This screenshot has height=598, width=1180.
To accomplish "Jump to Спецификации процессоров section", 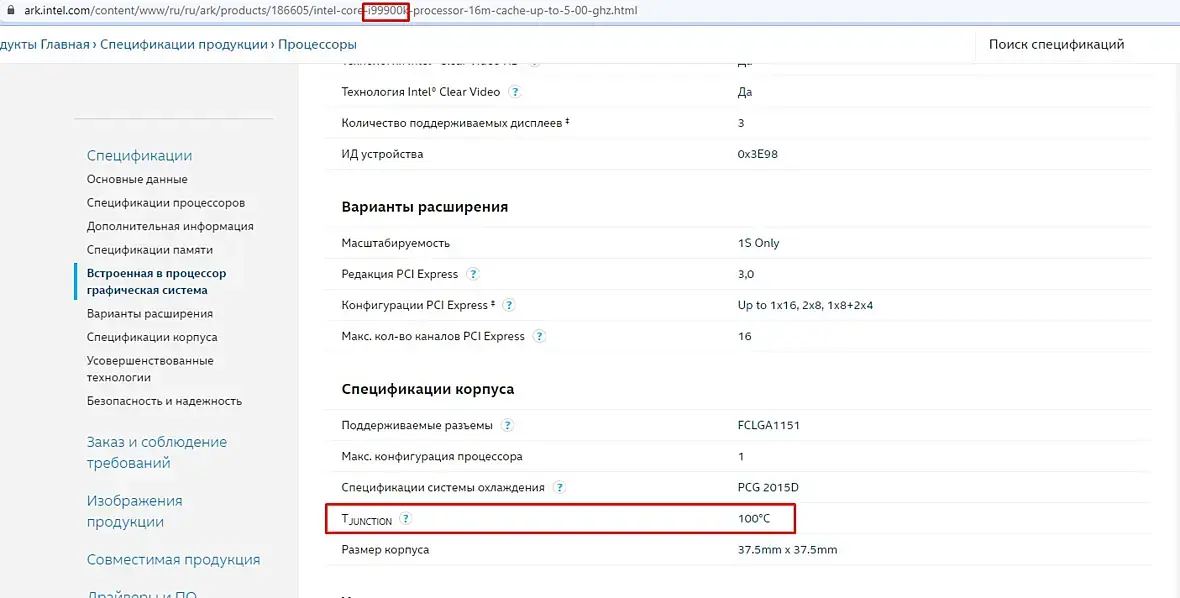I will pyautogui.click(x=165, y=203).
